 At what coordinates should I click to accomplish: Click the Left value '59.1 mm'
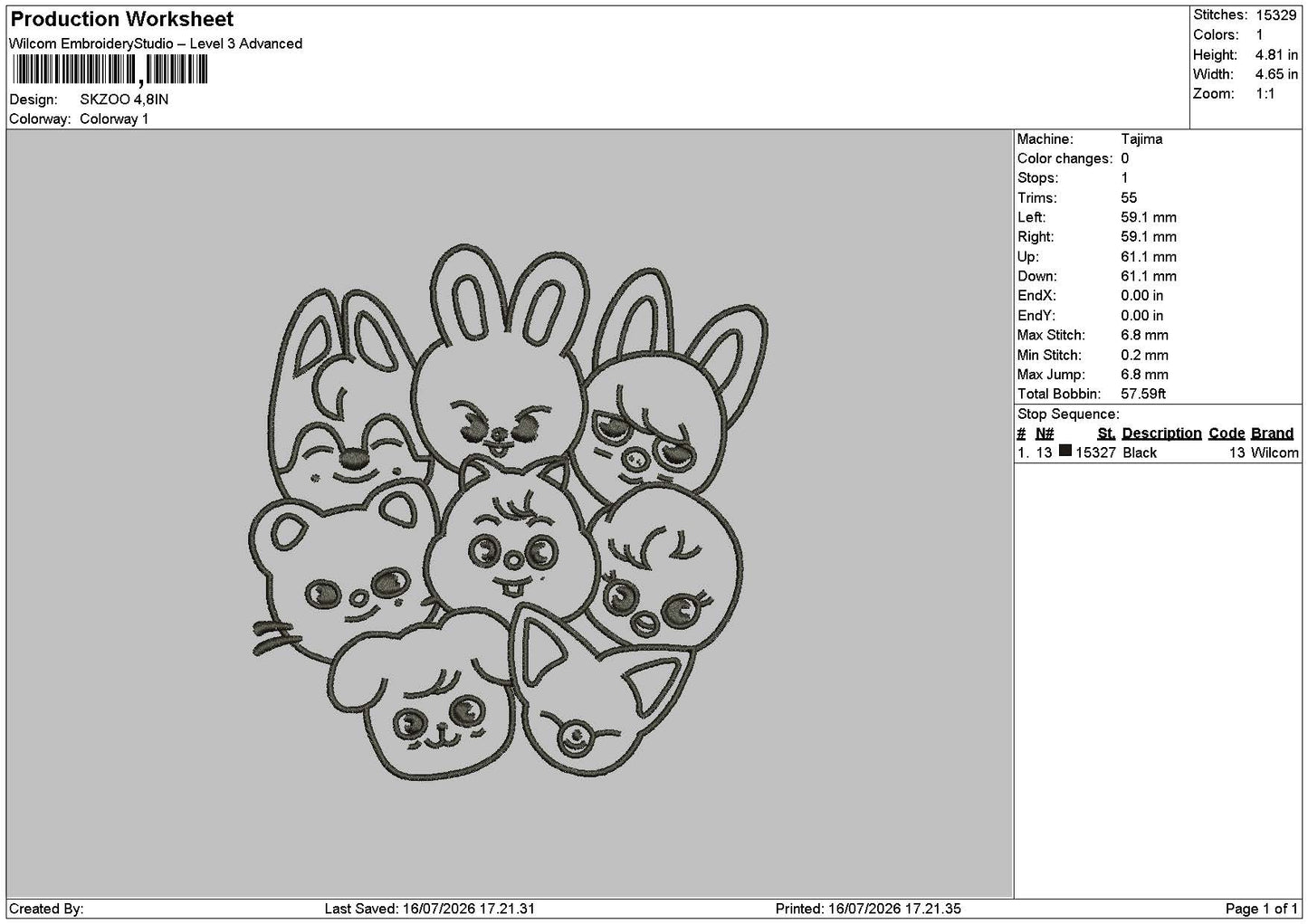pyautogui.click(x=1149, y=218)
